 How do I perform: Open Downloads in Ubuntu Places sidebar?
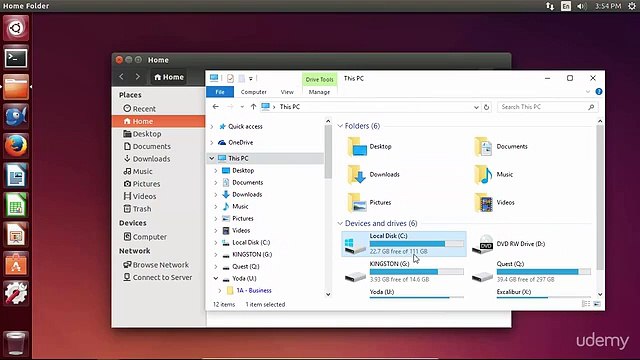(x=147, y=159)
